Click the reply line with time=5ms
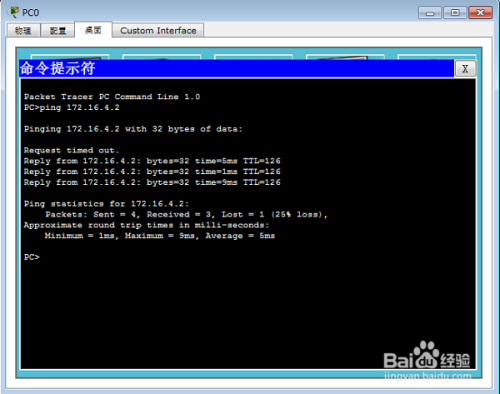Image resolution: width=500 pixels, height=394 pixels. tap(152, 161)
